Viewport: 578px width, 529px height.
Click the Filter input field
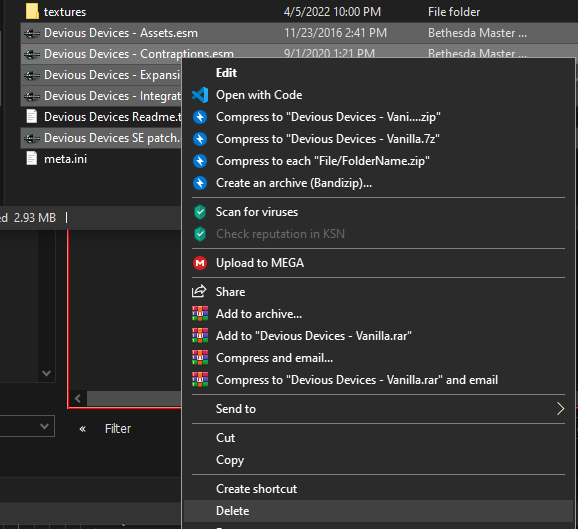coord(142,429)
